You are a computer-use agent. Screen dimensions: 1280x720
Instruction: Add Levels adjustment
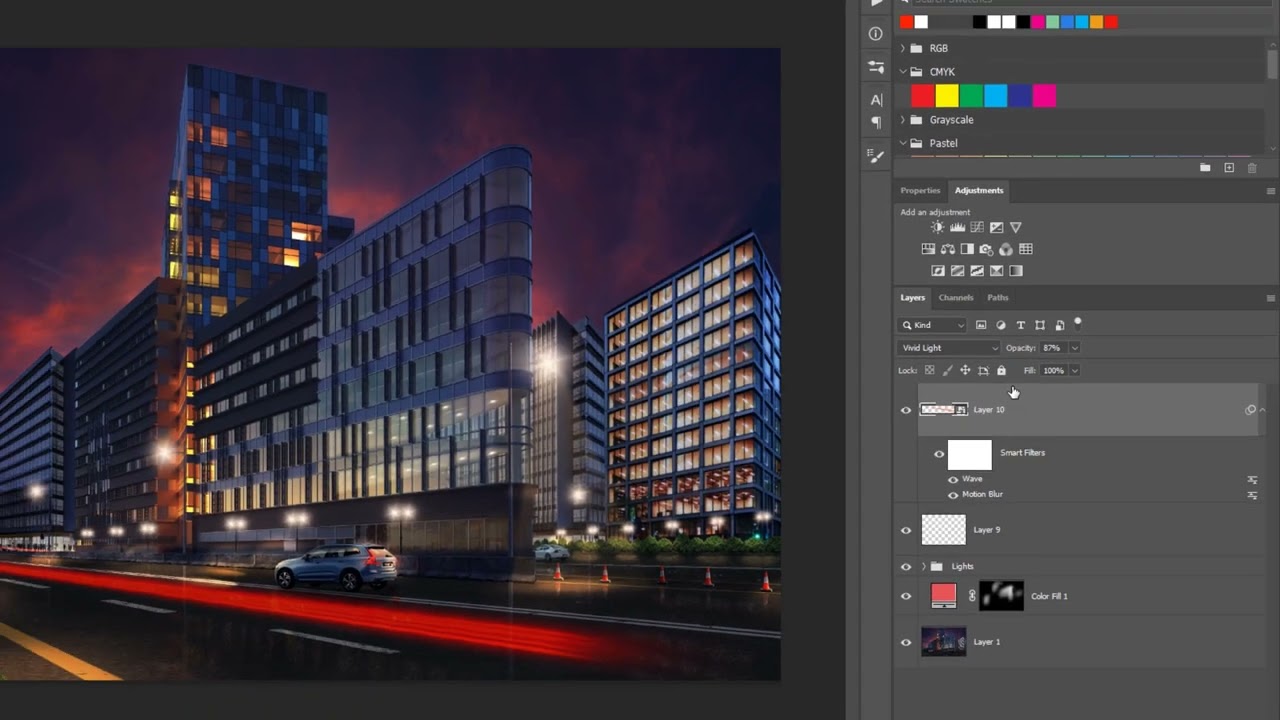[957, 228]
